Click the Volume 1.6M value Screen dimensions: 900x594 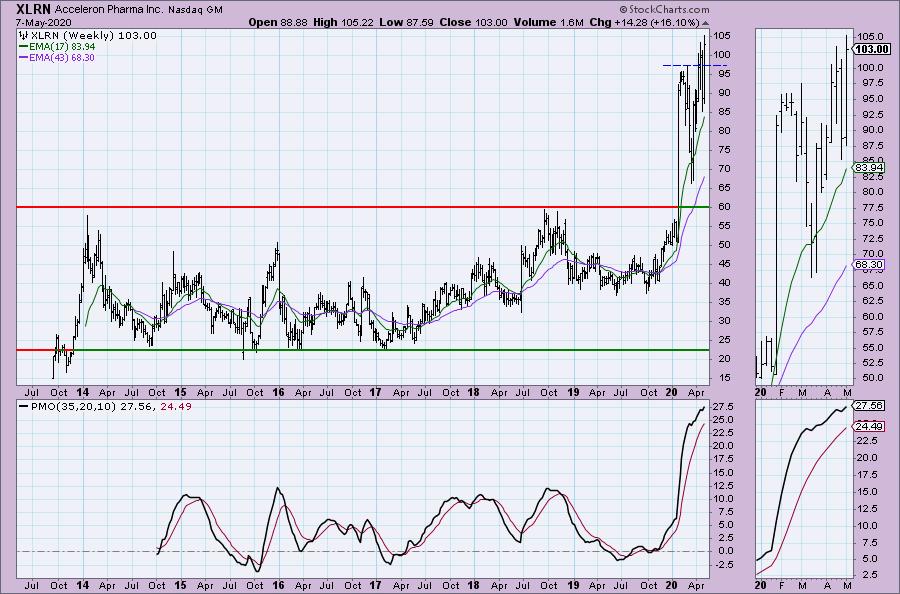tap(549, 22)
